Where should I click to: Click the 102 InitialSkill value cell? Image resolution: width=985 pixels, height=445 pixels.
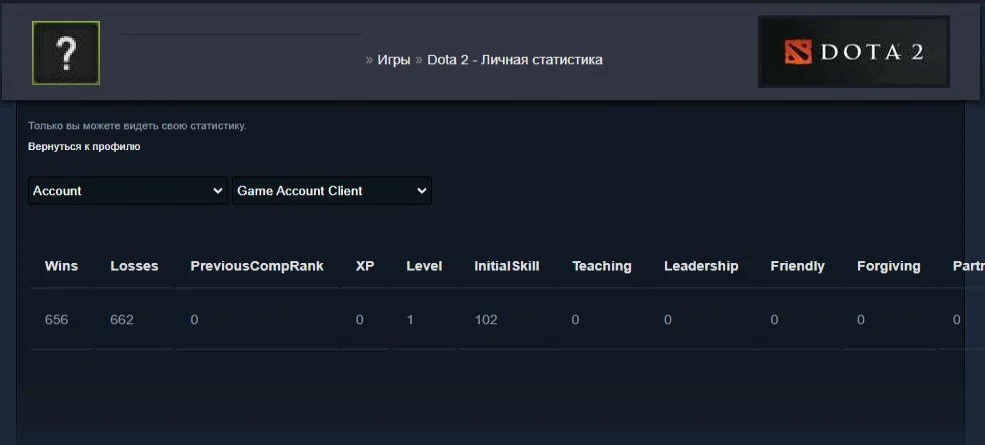pos(486,320)
